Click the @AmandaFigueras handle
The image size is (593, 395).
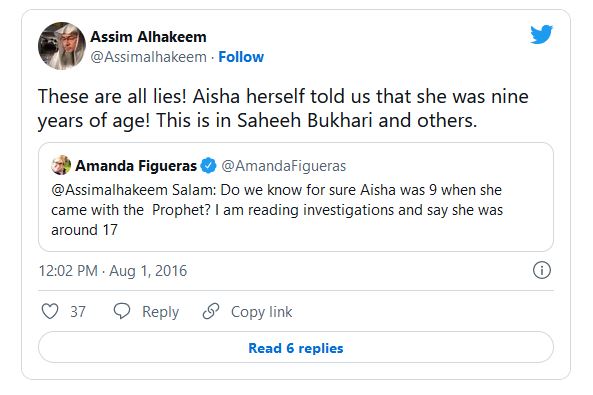point(284,166)
